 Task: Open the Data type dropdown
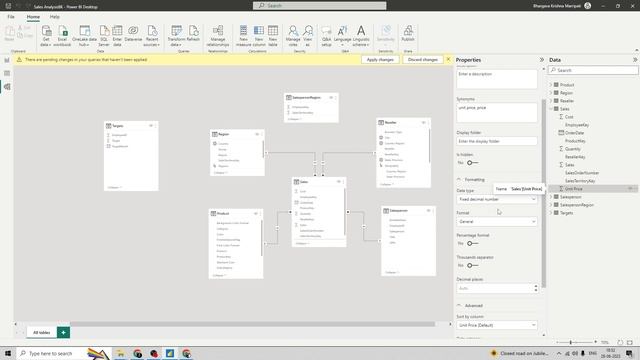[x=497, y=199]
